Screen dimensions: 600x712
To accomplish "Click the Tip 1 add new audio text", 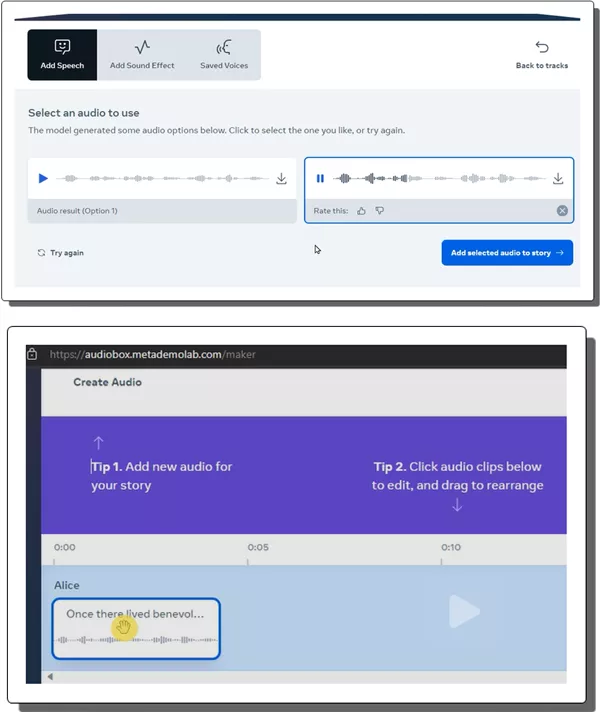I will click(x=161, y=476).
